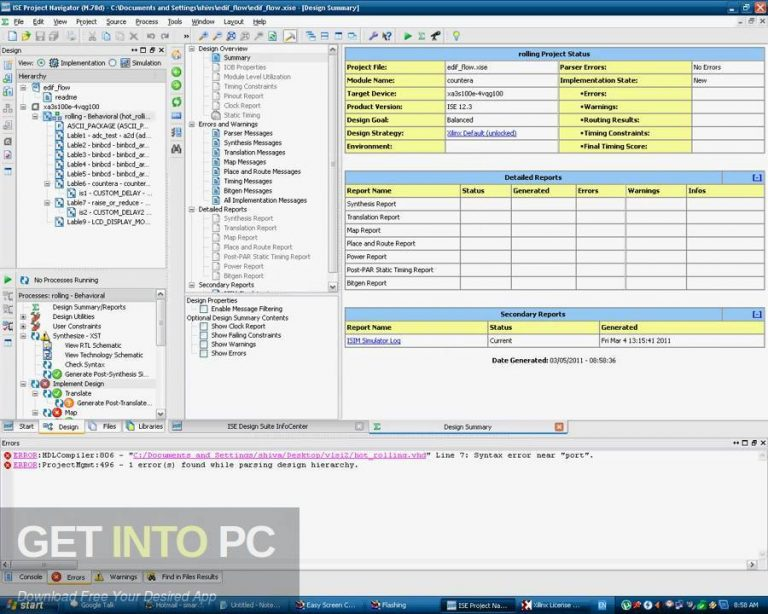Check Show Failing Constraints option
The width and height of the screenshot is (768, 614).
point(204,335)
